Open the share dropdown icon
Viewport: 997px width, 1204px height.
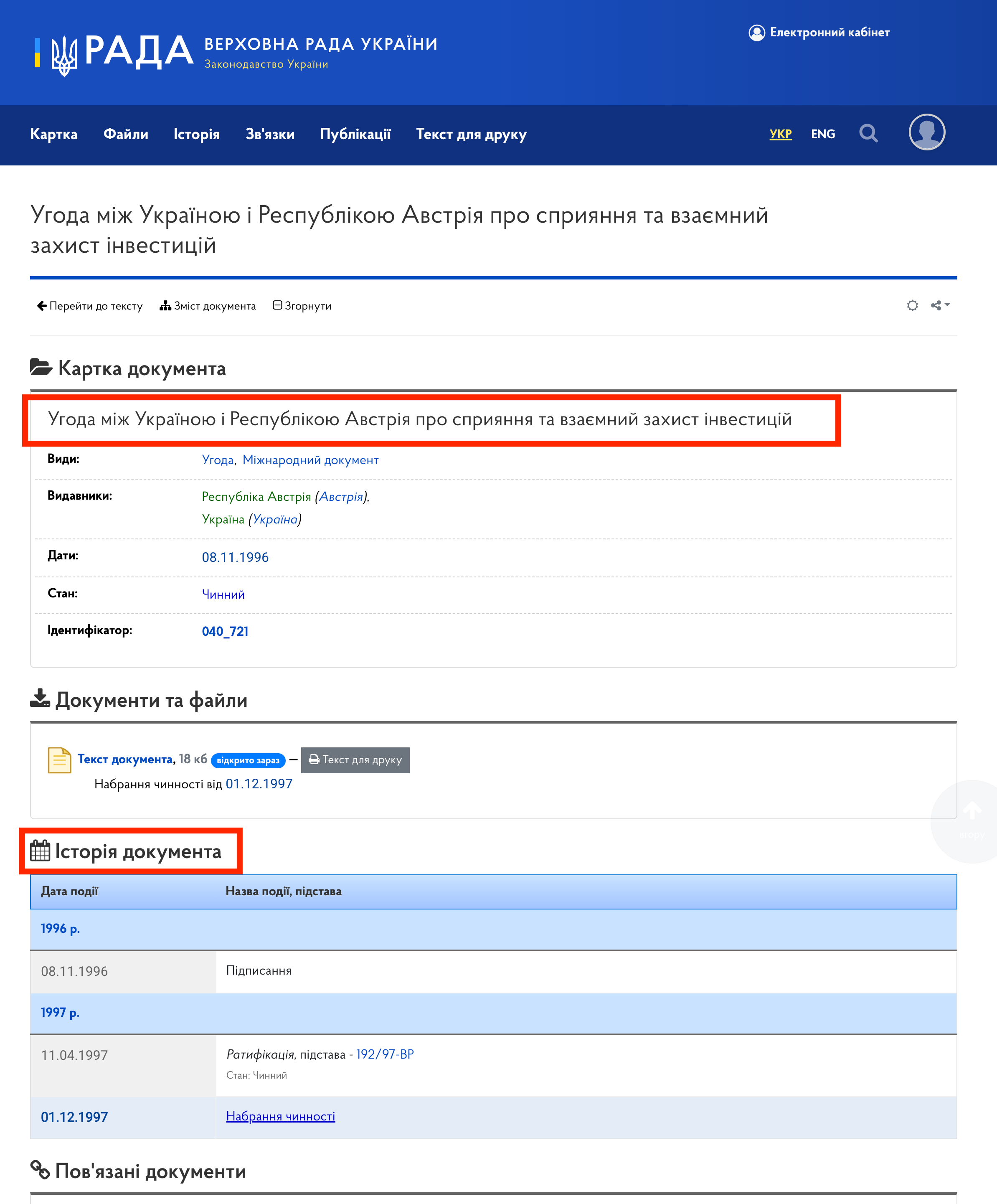(940, 305)
